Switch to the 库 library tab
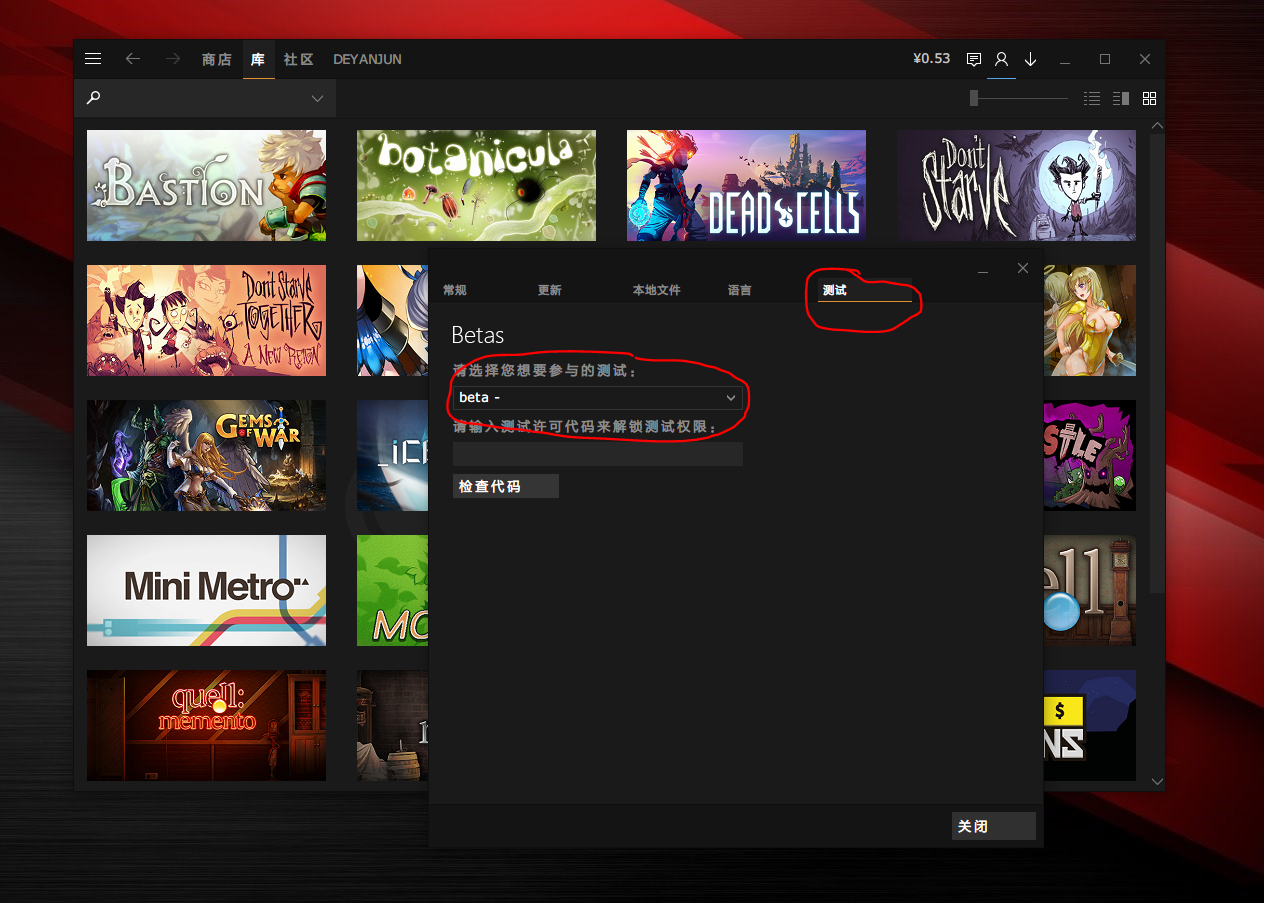 (x=258, y=59)
